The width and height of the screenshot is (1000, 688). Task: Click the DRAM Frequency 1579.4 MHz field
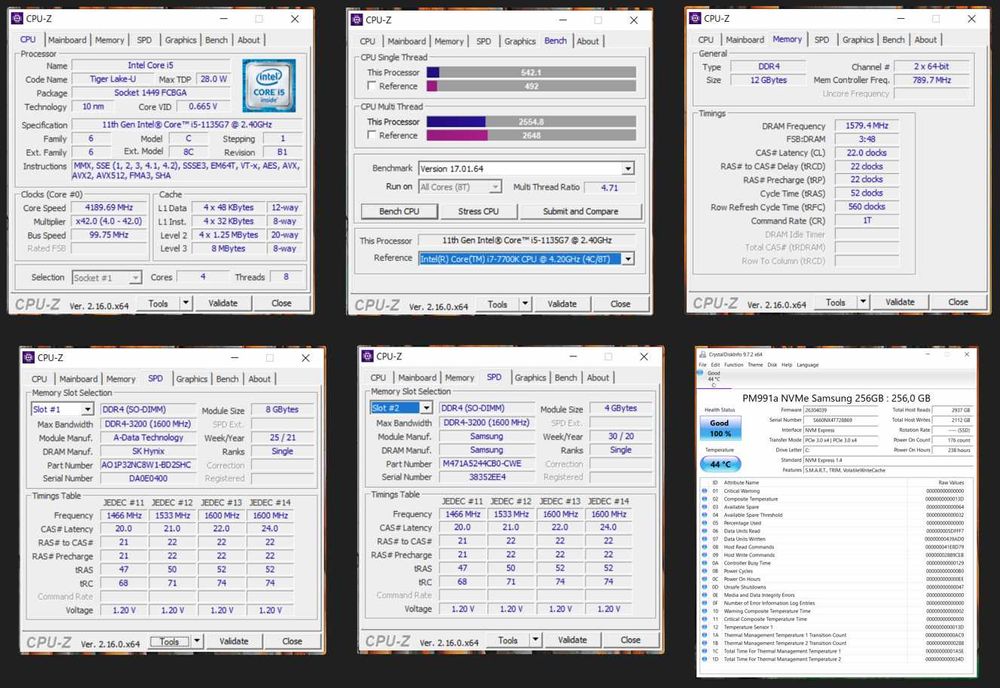(867, 126)
